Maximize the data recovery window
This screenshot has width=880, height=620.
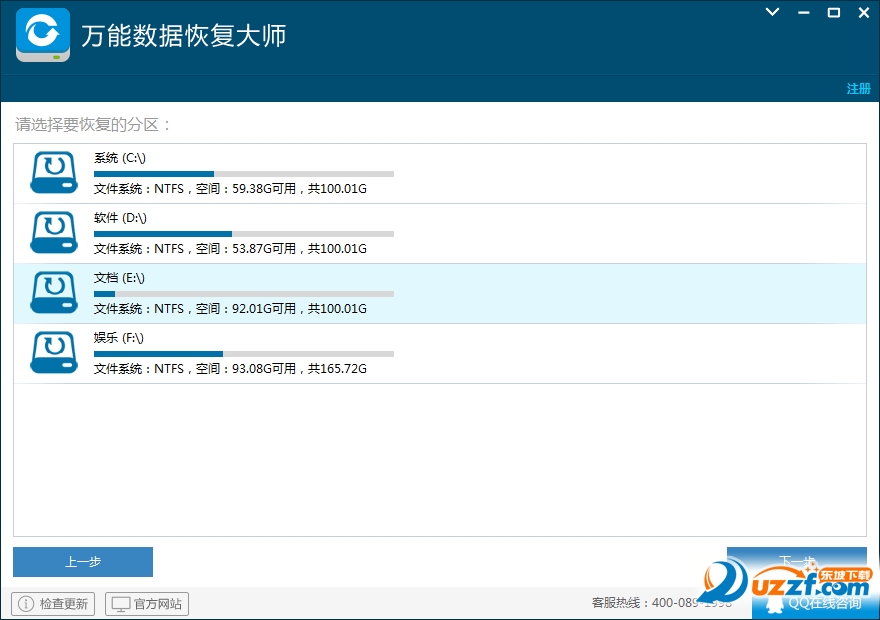(834, 12)
